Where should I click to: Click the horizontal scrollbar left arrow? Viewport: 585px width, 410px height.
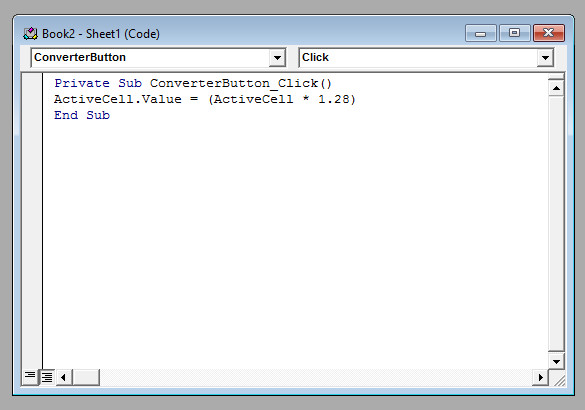point(63,378)
